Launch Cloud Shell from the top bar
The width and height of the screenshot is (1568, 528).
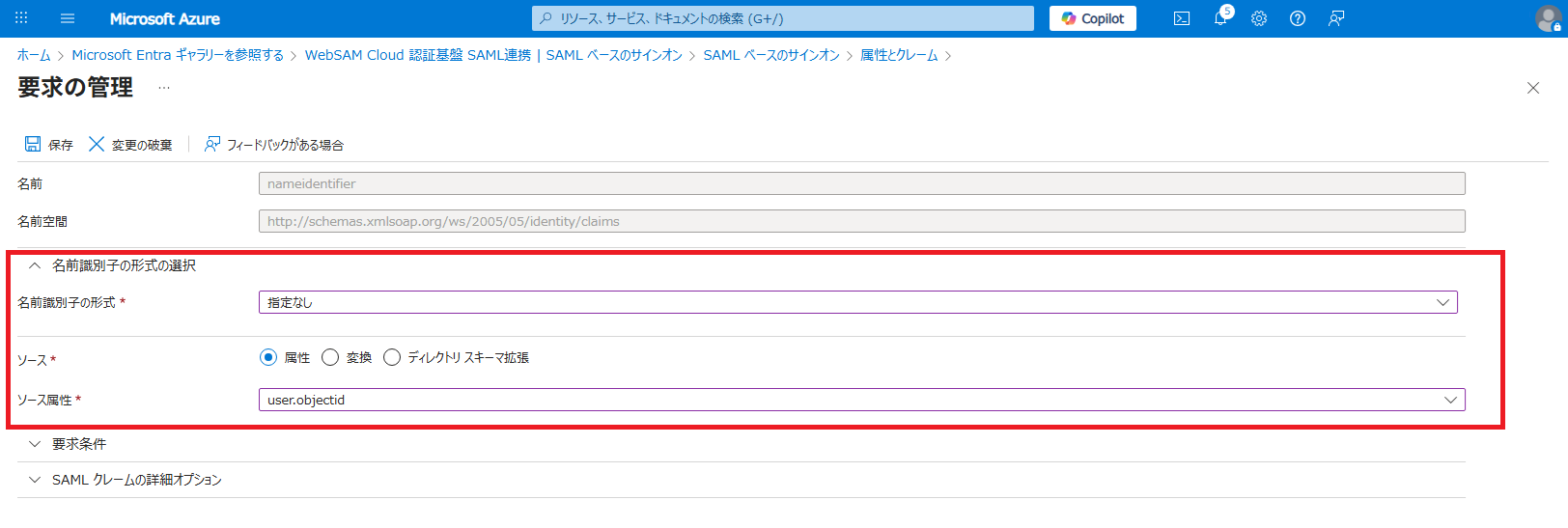click(x=1182, y=18)
